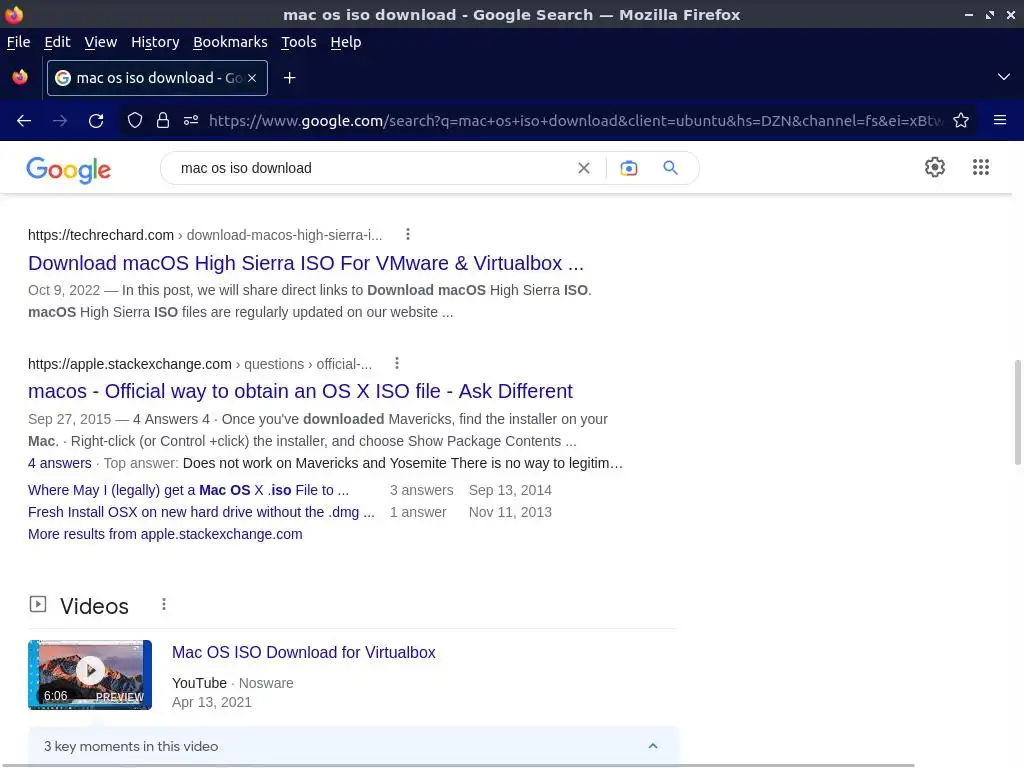This screenshot has width=1024, height=768.
Task: Open Official way to obtain OS X ISO
Action: pyautogui.click(x=300, y=391)
